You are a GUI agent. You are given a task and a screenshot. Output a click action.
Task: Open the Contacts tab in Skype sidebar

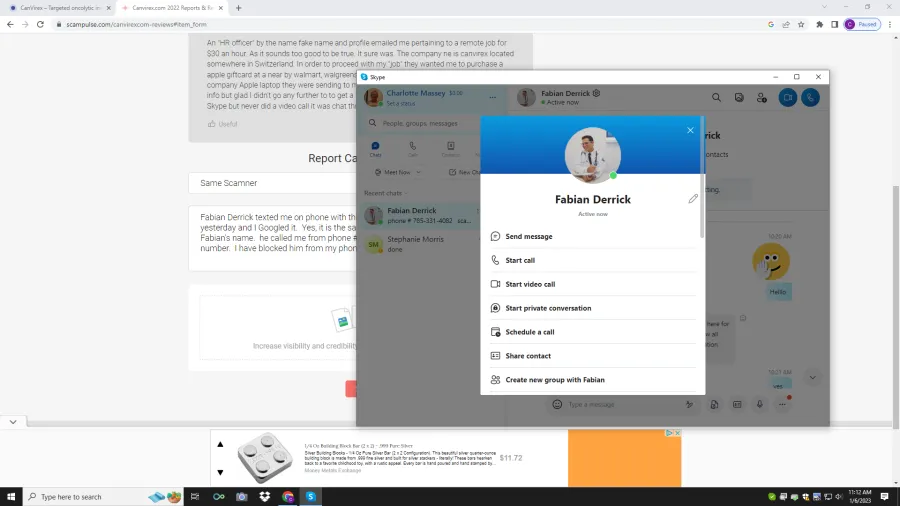(451, 149)
